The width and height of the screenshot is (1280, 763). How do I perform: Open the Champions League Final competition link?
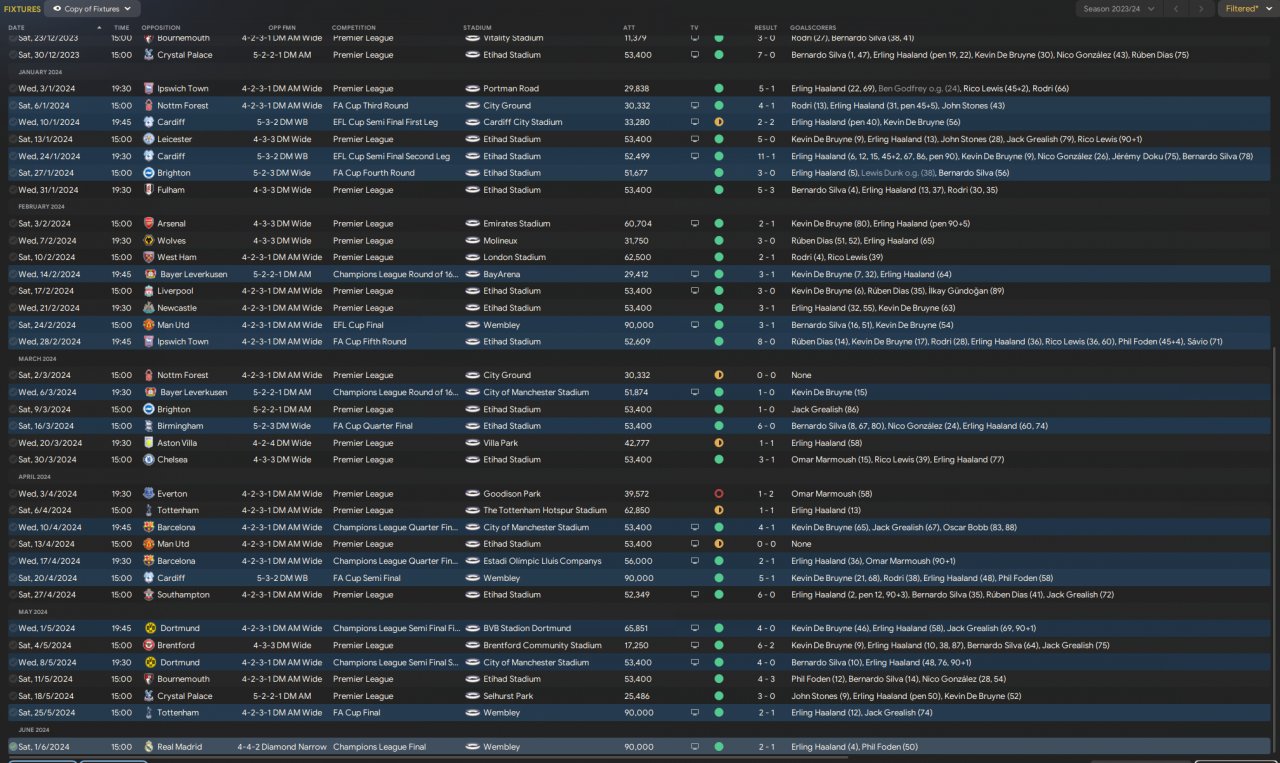pyautogui.click(x=379, y=747)
